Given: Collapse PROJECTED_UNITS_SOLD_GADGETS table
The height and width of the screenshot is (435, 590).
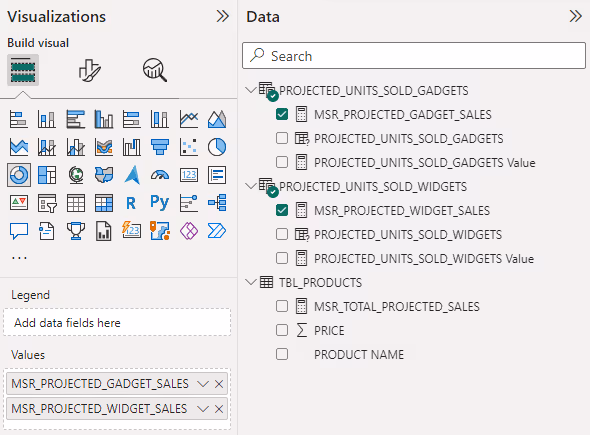Looking at the screenshot, I should (250, 90).
